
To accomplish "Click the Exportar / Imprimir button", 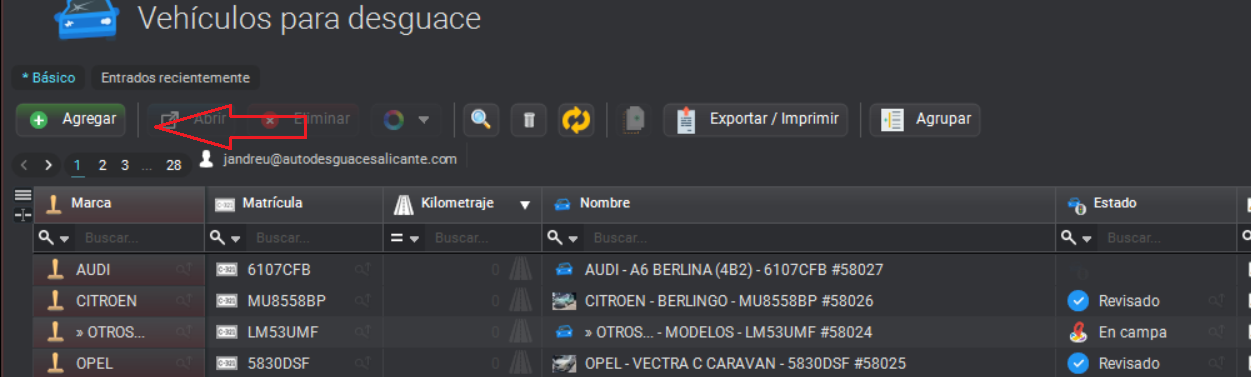I will coord(756,119).
